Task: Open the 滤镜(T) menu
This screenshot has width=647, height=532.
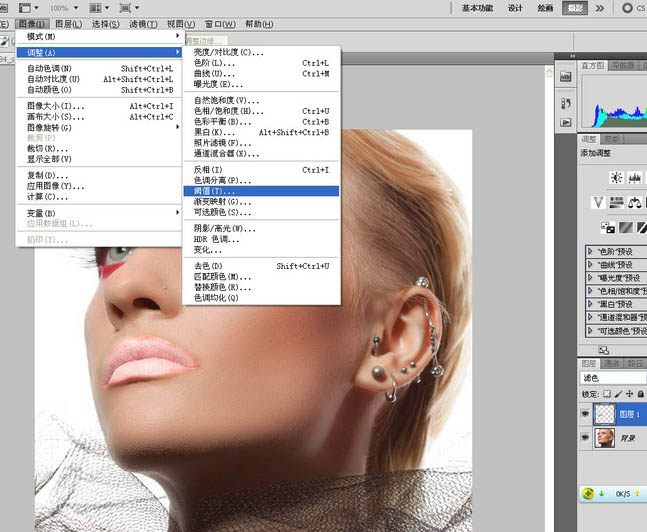Action: pyautogui.click(x=143, y=24)
